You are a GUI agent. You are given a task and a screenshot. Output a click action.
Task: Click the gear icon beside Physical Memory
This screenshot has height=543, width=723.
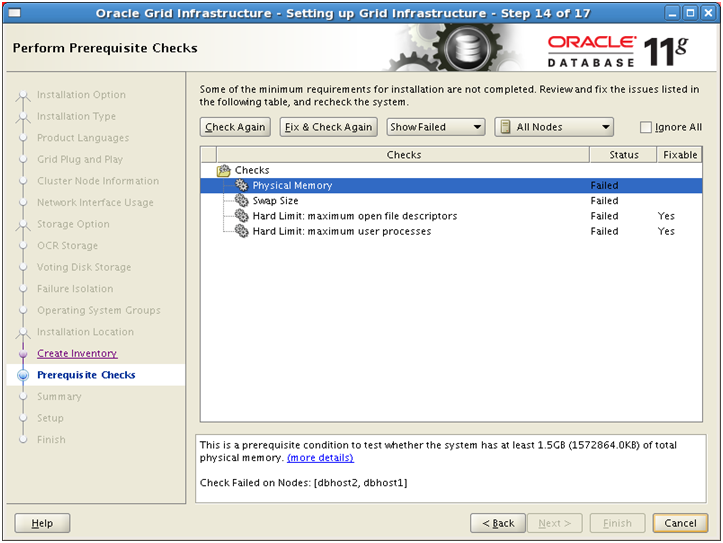pos(242,185)
